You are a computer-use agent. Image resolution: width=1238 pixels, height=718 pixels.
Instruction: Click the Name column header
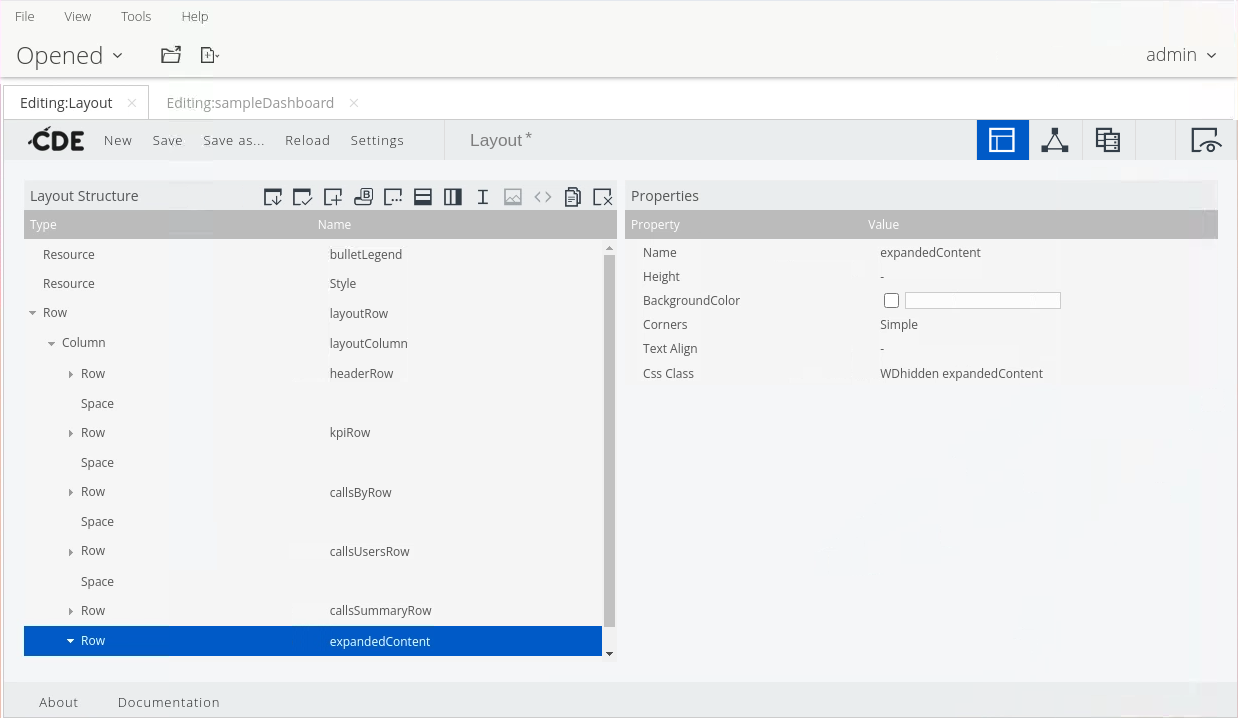(x=334, y=225)
